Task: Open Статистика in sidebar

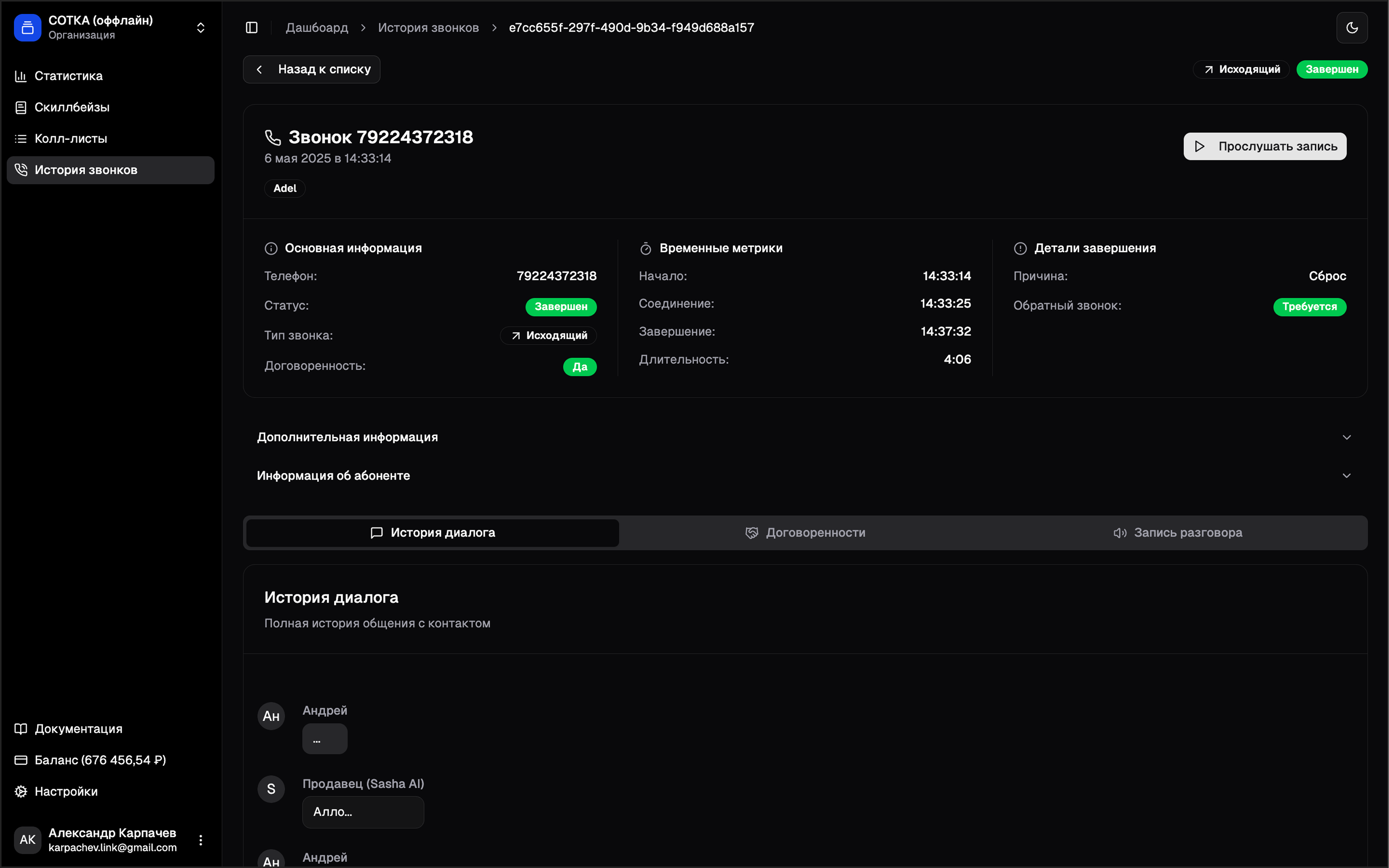Action: click(x=68, y=76)
